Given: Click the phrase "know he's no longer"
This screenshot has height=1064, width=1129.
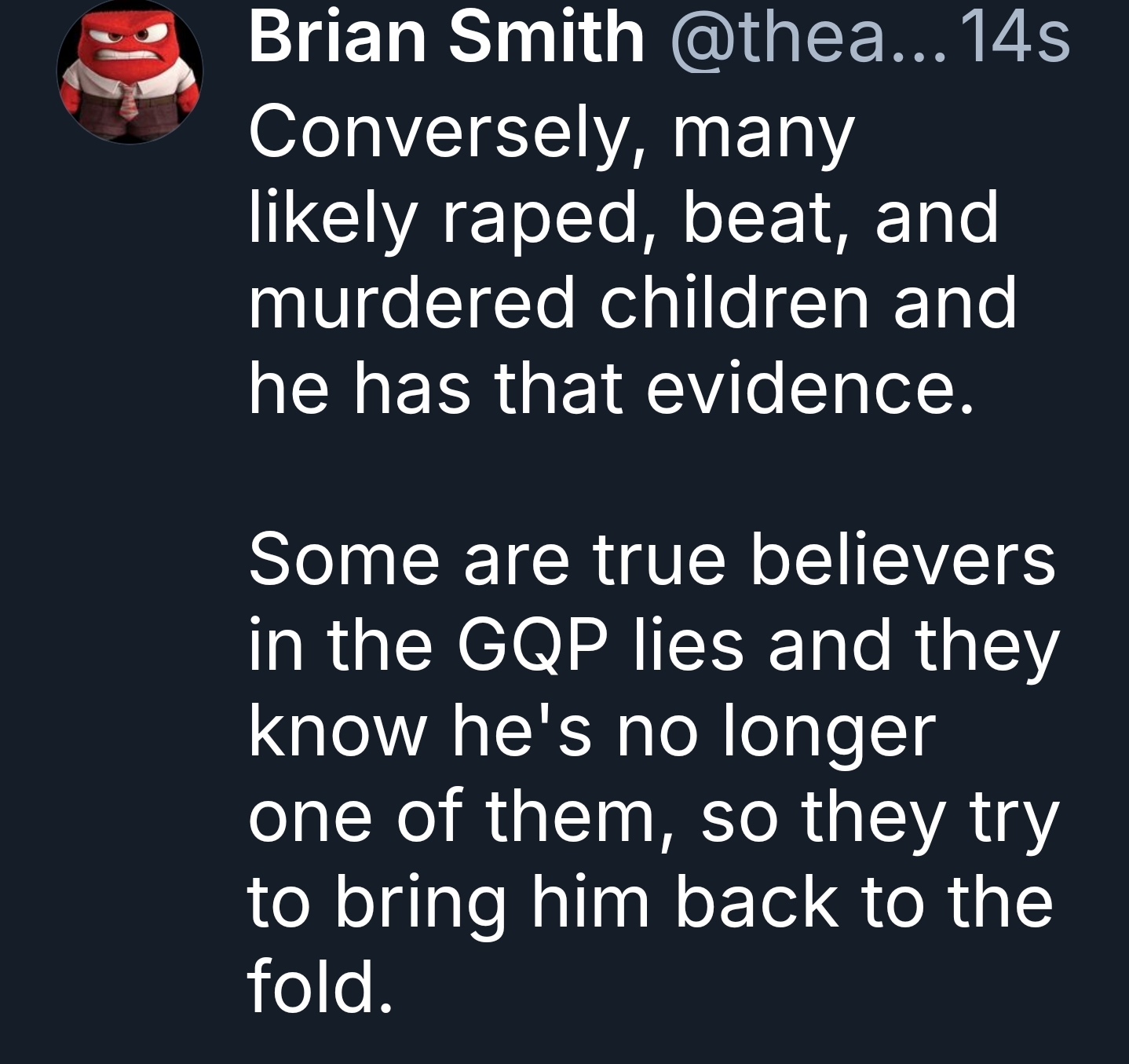Looking at the screenshot, I should [592, 732].
